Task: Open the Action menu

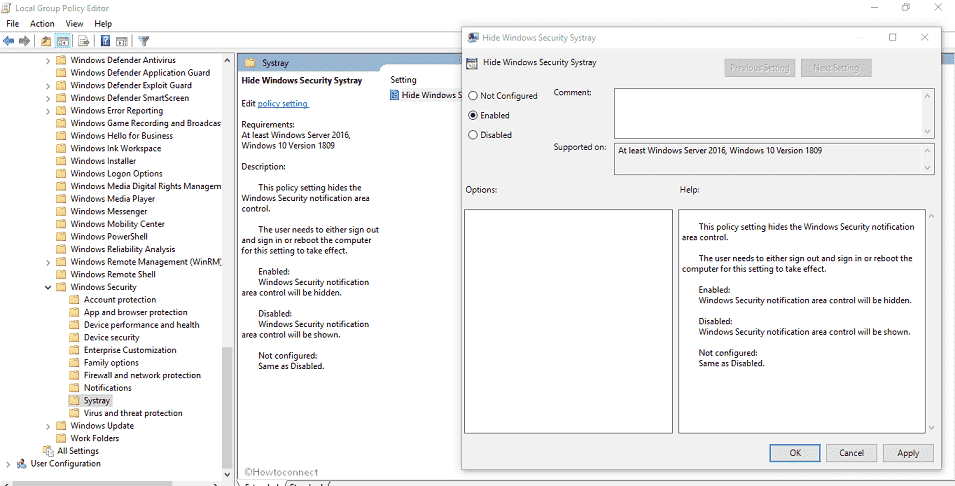Action: coord(42,24)
